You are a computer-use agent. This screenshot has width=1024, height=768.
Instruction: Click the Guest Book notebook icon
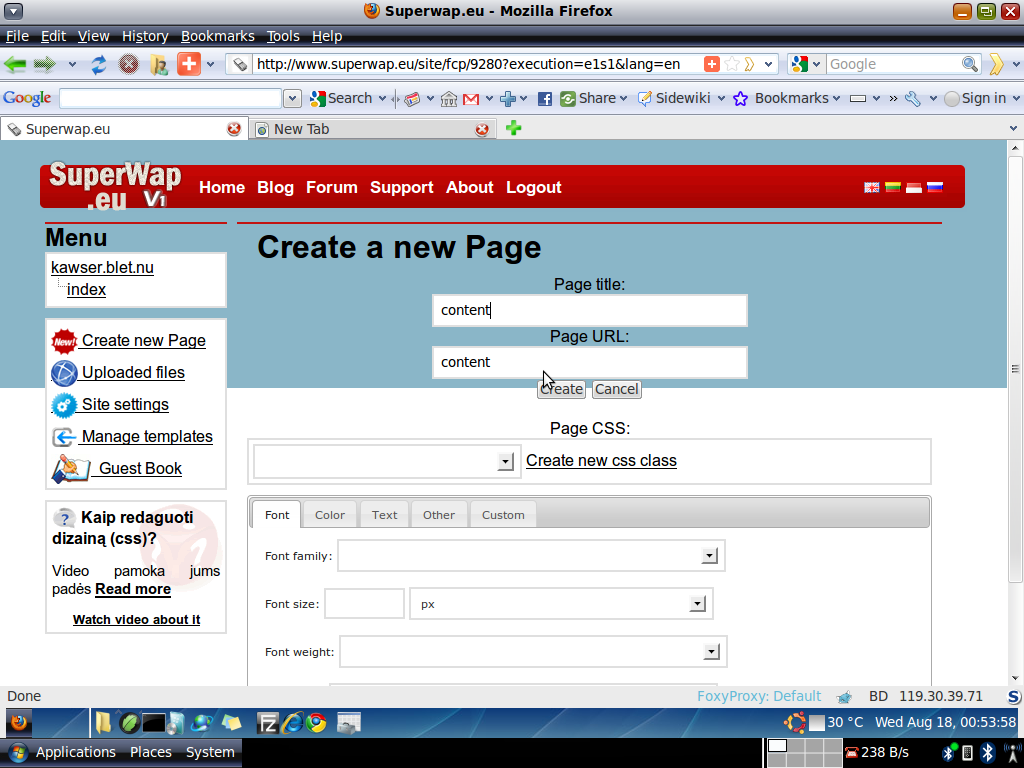[71, 468]
